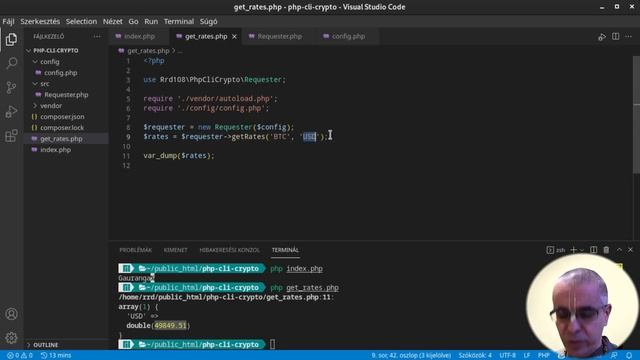640x360 pixels.
Task: Click index.php link in terminal
Action: pyautogui.click(x=304, y=269)
